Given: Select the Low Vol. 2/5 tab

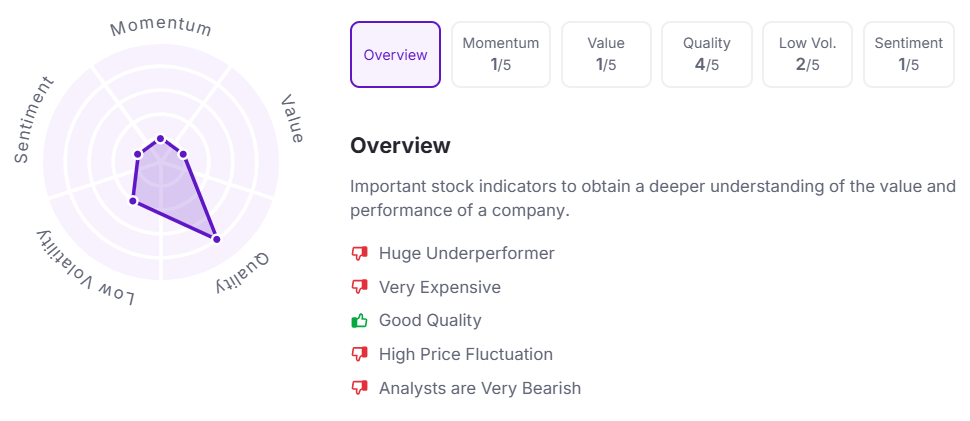Looking at the screenshot, I should tap(807, 55).
